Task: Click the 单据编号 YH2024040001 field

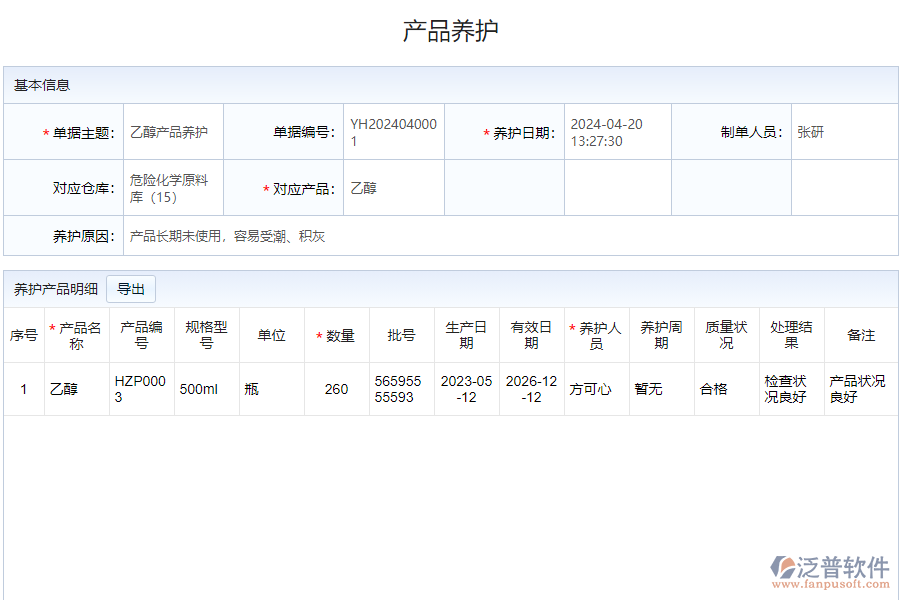Action: pos(392,130)
